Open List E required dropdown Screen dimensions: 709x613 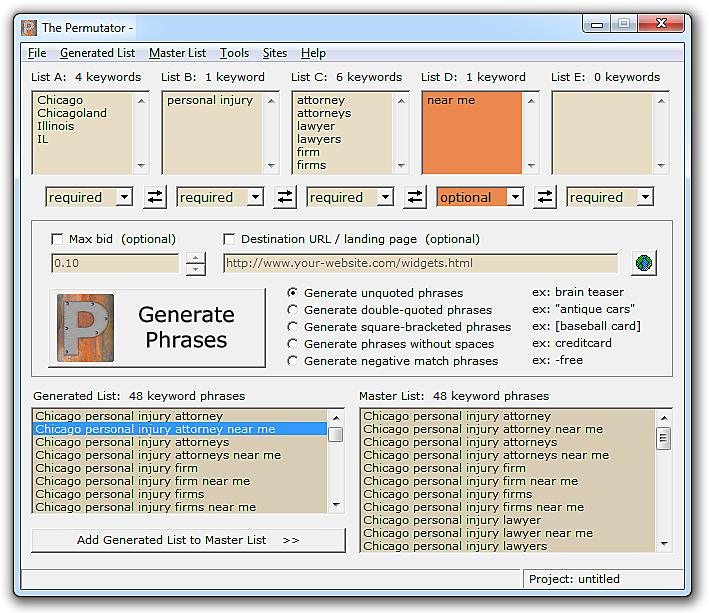(644, 197)
